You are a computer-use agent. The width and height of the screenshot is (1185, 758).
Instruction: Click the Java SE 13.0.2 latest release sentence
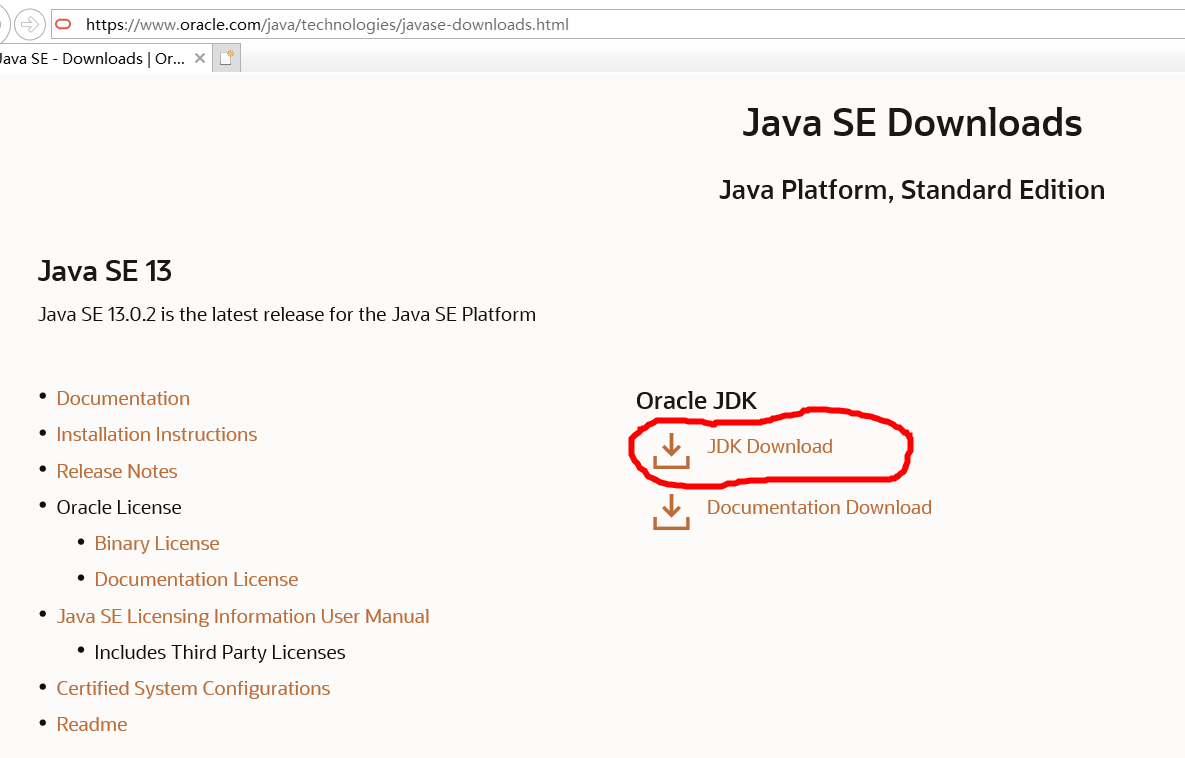[x=286, y=314]
